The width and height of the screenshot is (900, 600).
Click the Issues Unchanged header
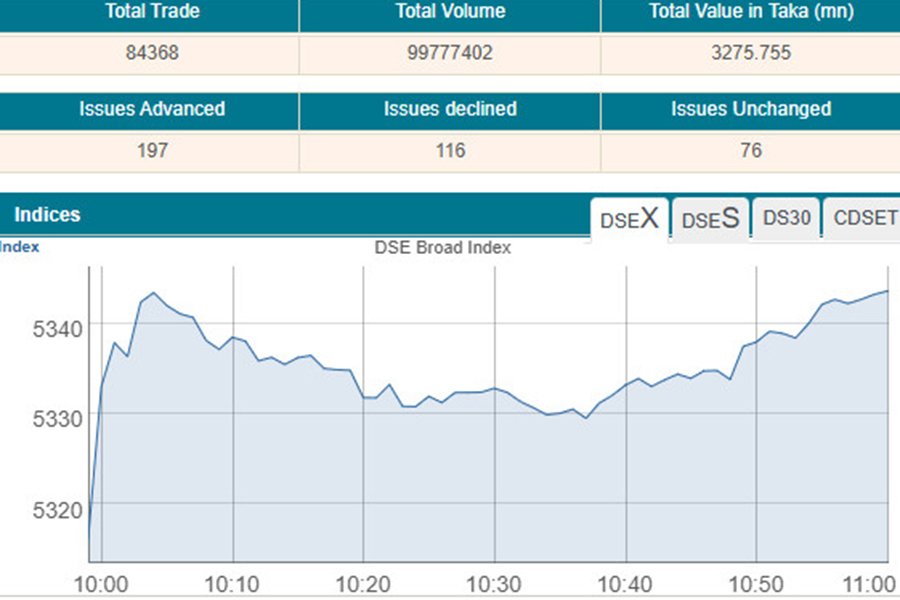(x=750, y=109)
